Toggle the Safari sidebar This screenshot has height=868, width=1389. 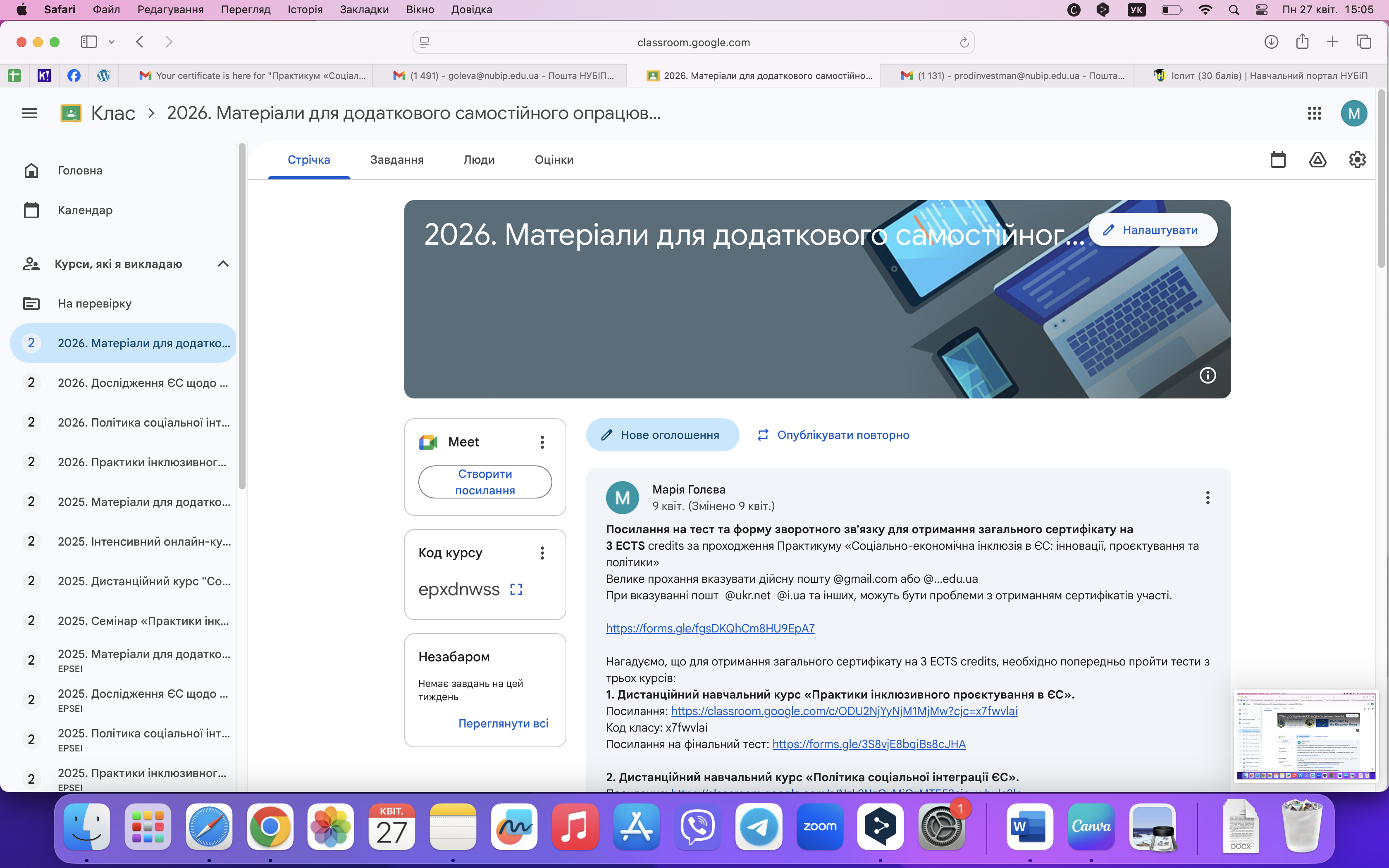click(89, 42)
